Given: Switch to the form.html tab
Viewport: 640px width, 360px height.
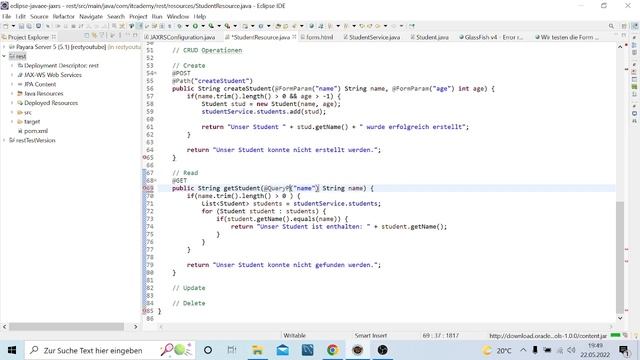Looking at the screenshot, I should (x=317, y=37).
